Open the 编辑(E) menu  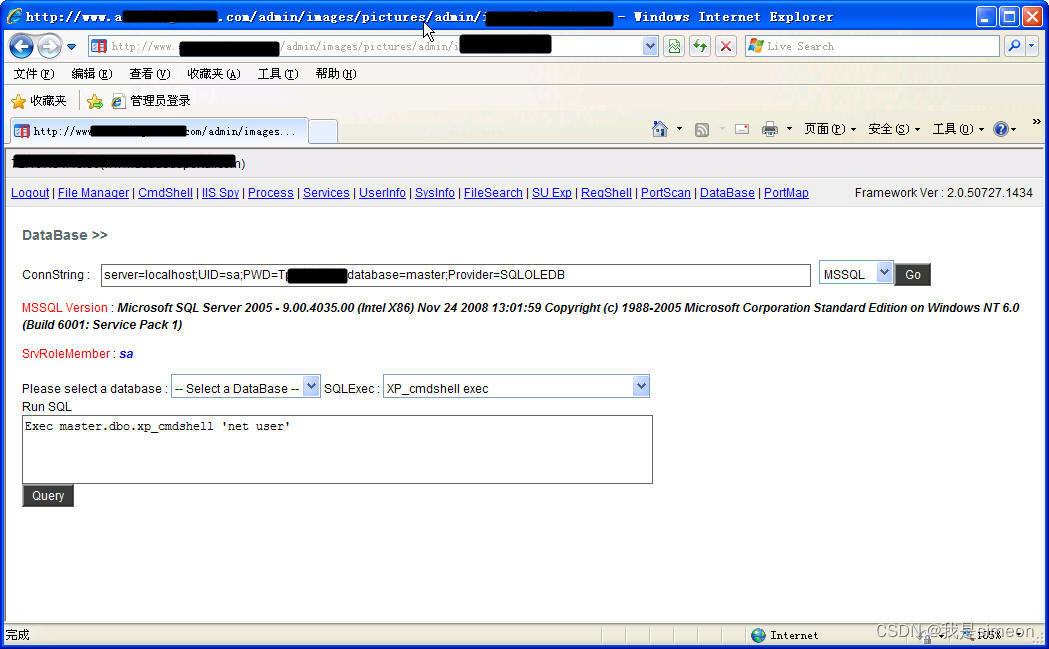(92, 74)
